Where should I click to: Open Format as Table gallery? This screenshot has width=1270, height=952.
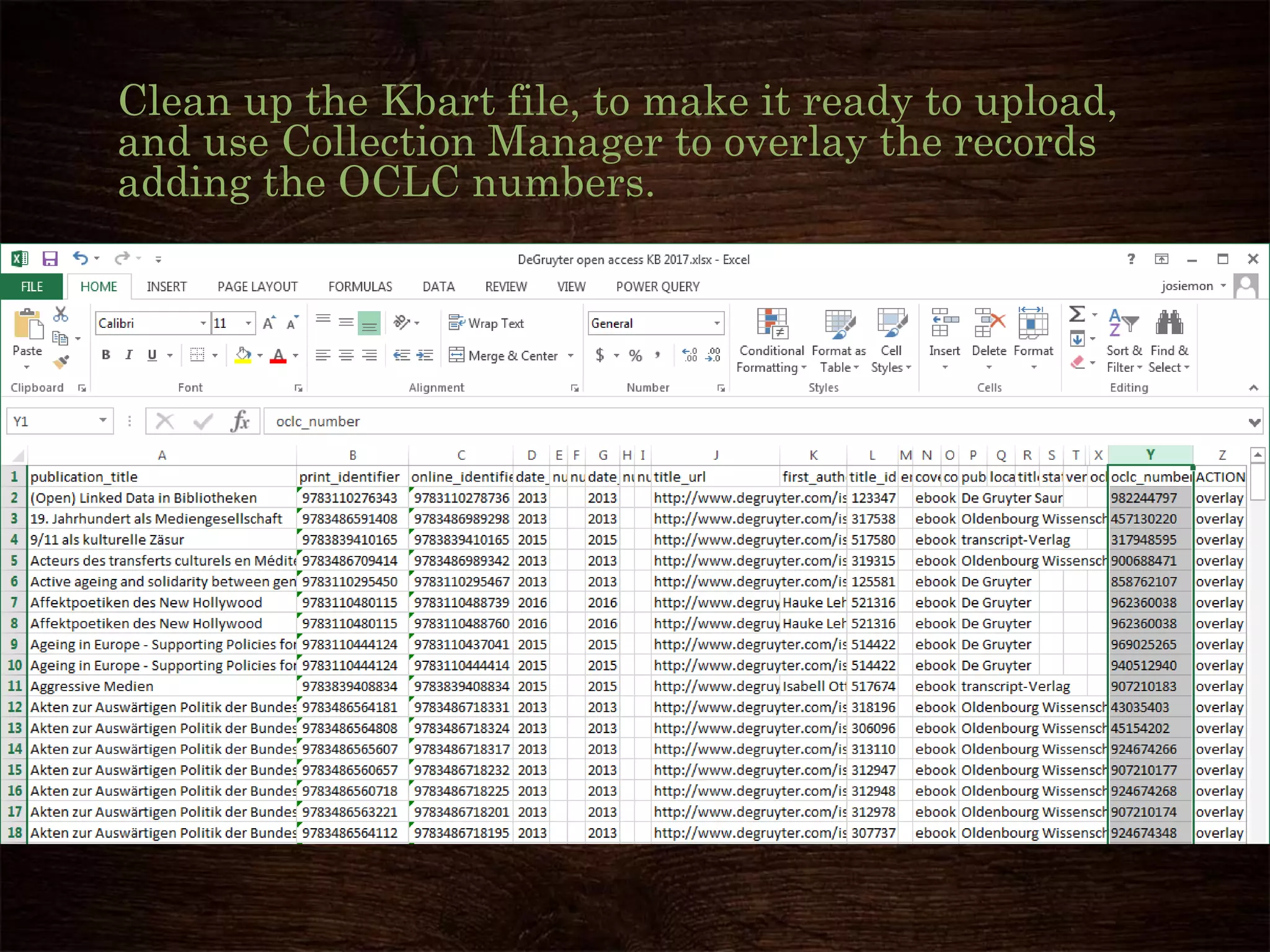[x=839, y=341]
